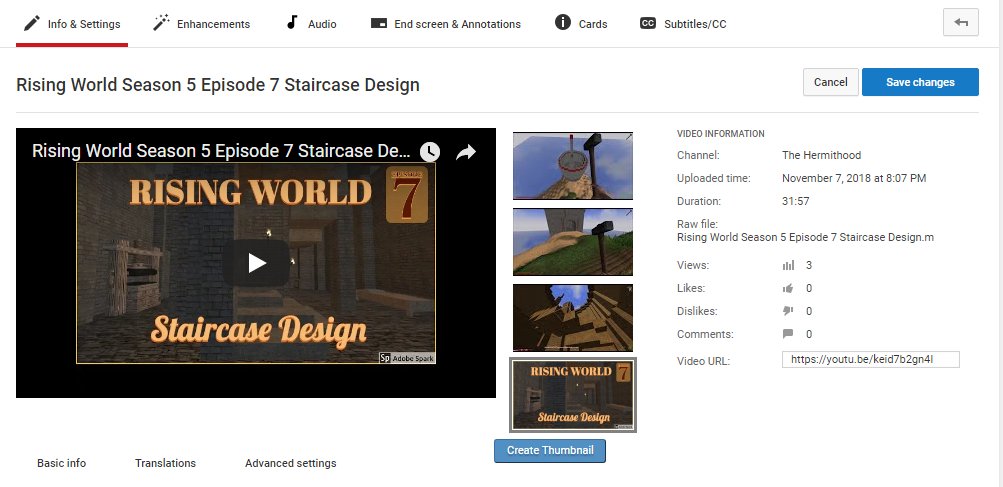Click the bar chart icon next to Views
Image resolution: width=1003 pixels, height=487 pixels.
click(788, 265)
